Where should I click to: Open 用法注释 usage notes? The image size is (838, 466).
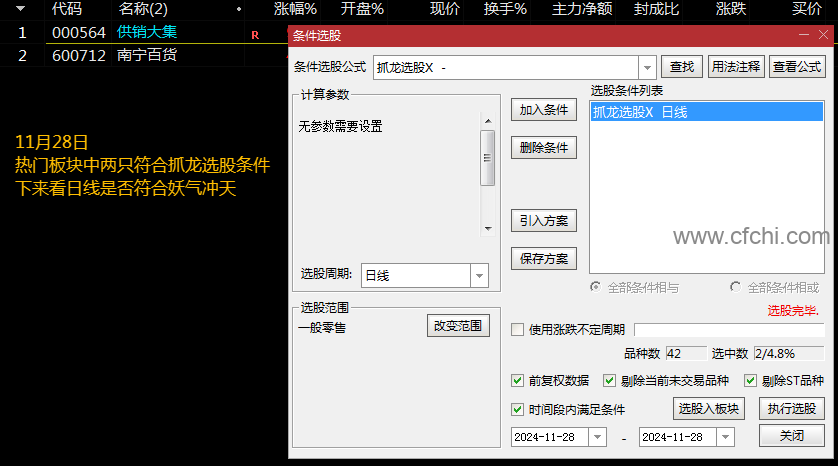pyautogui.click(x=736, y=67)
